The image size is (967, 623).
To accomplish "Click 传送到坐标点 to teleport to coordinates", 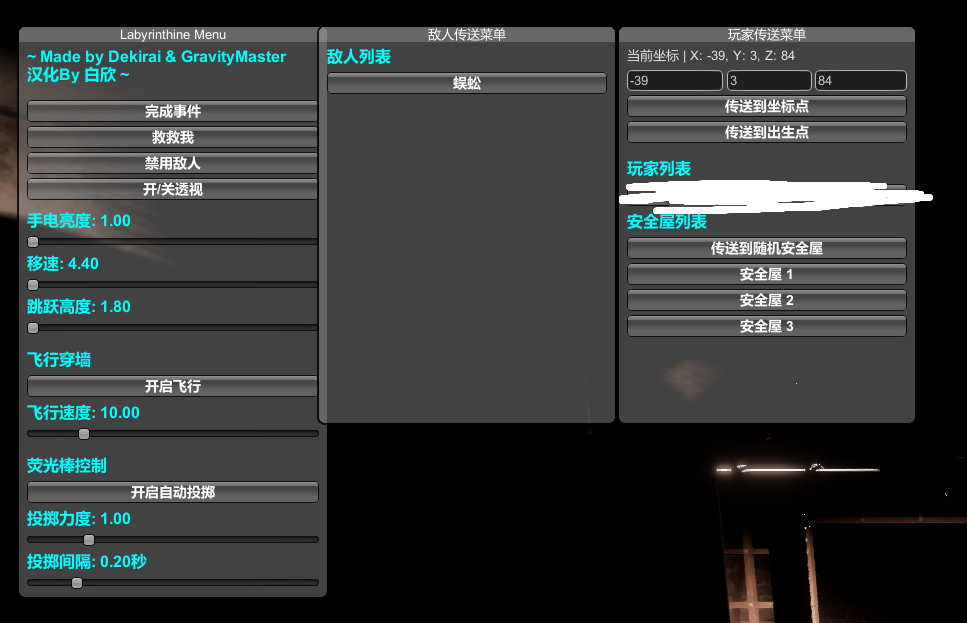I will [766, 106].
